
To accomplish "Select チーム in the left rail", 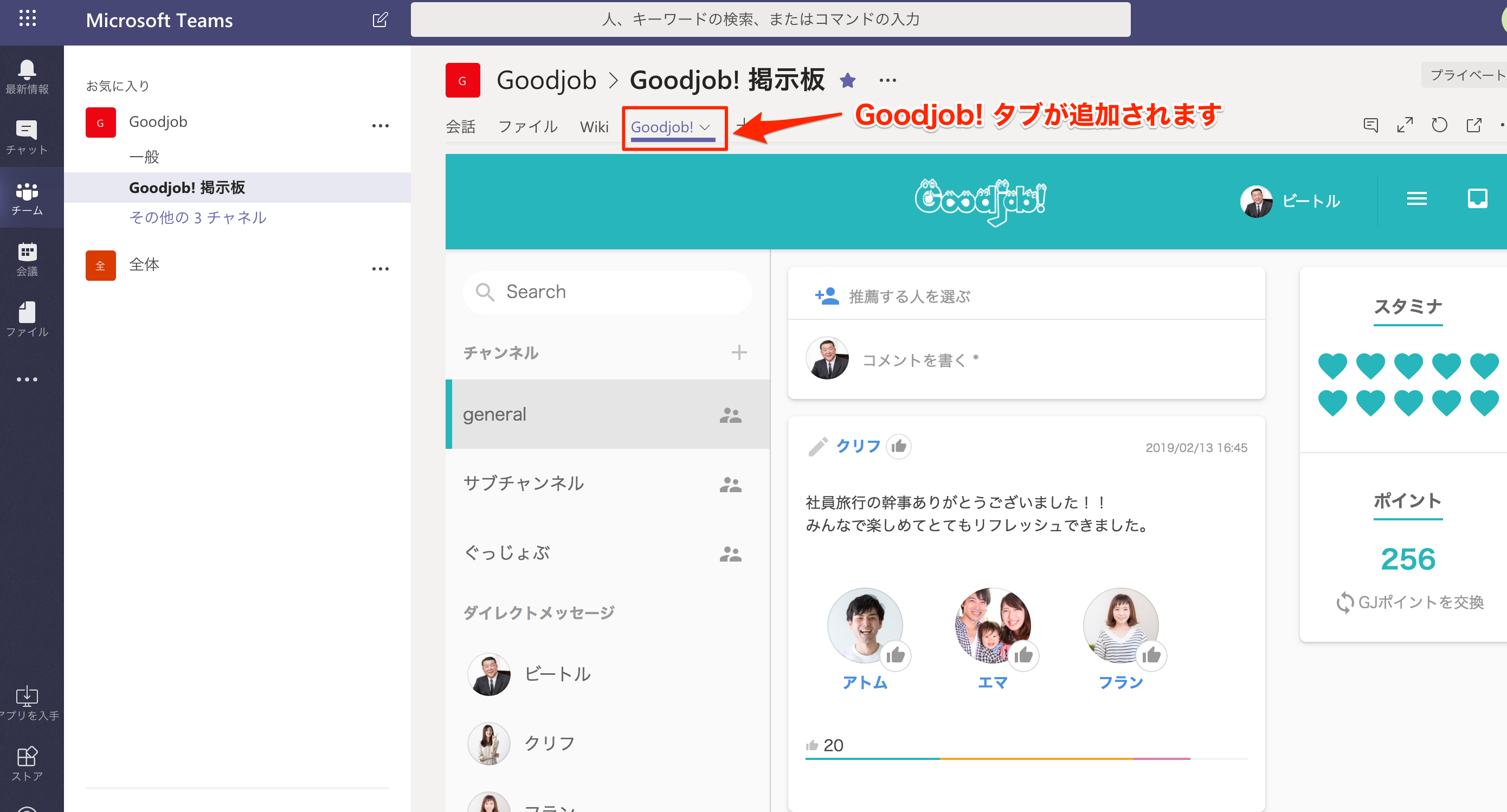I will click(x=27, y=198).
